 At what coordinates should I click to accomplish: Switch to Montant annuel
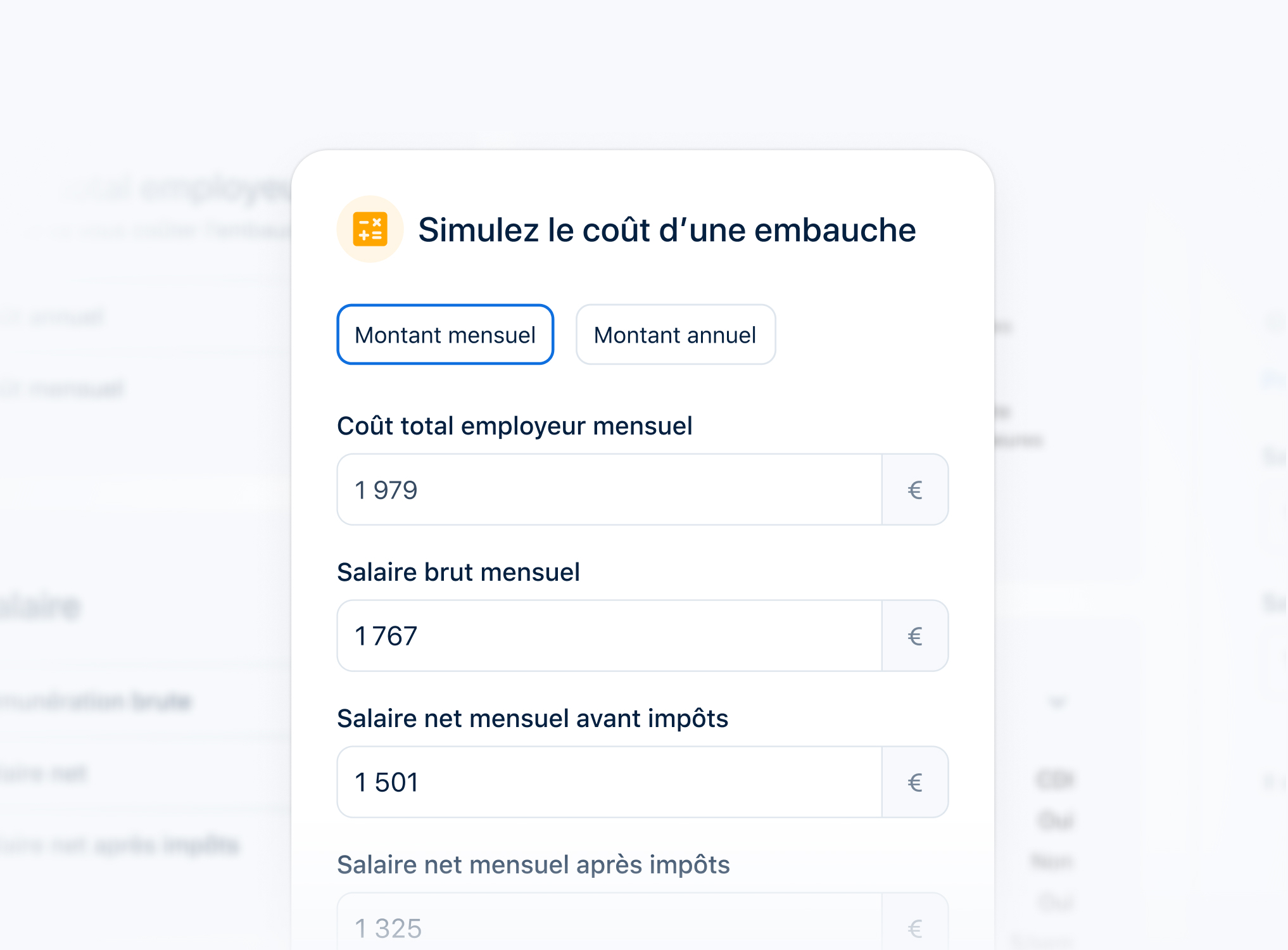tap(675, 335)
